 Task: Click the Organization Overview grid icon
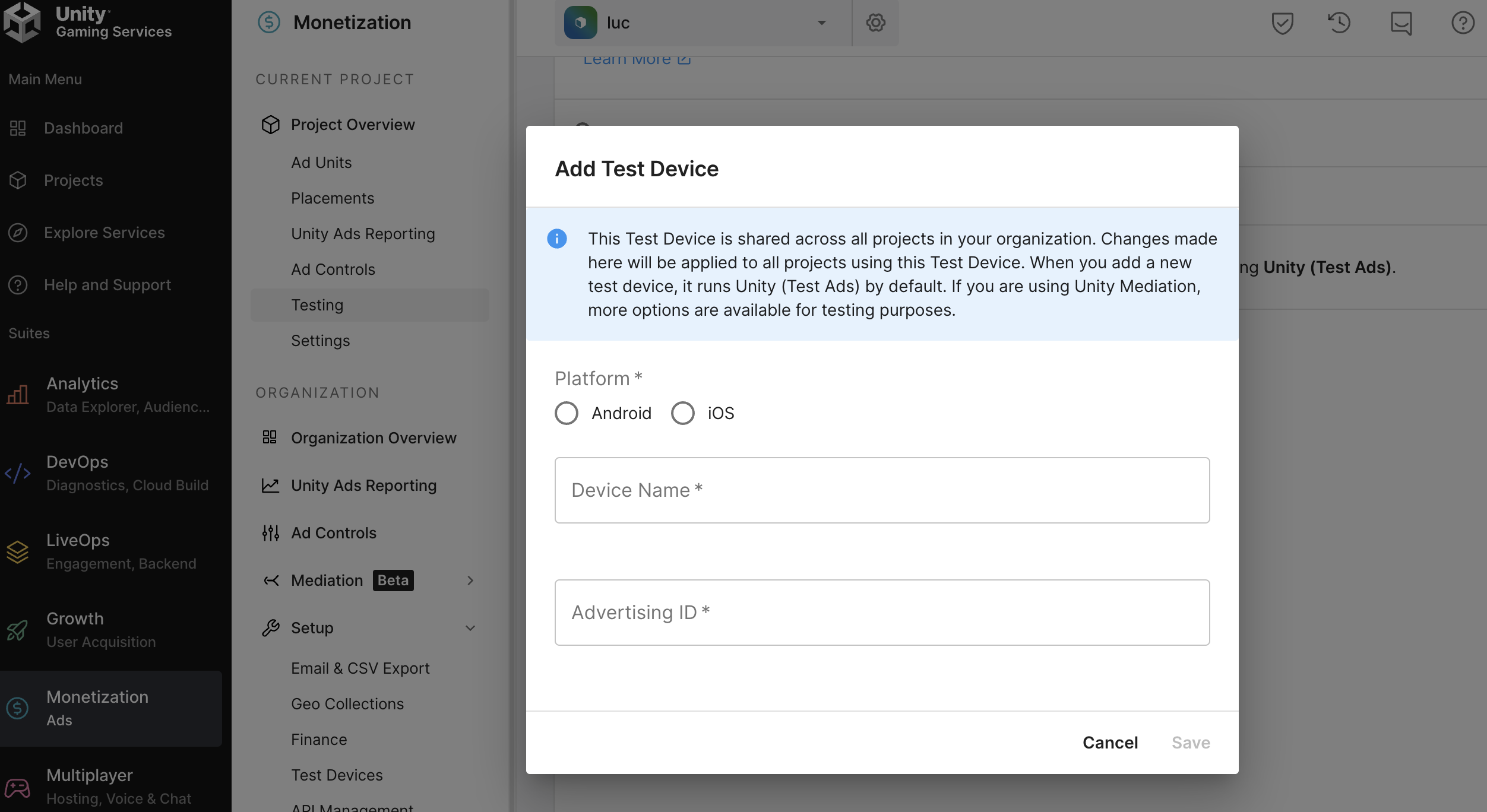270,437
